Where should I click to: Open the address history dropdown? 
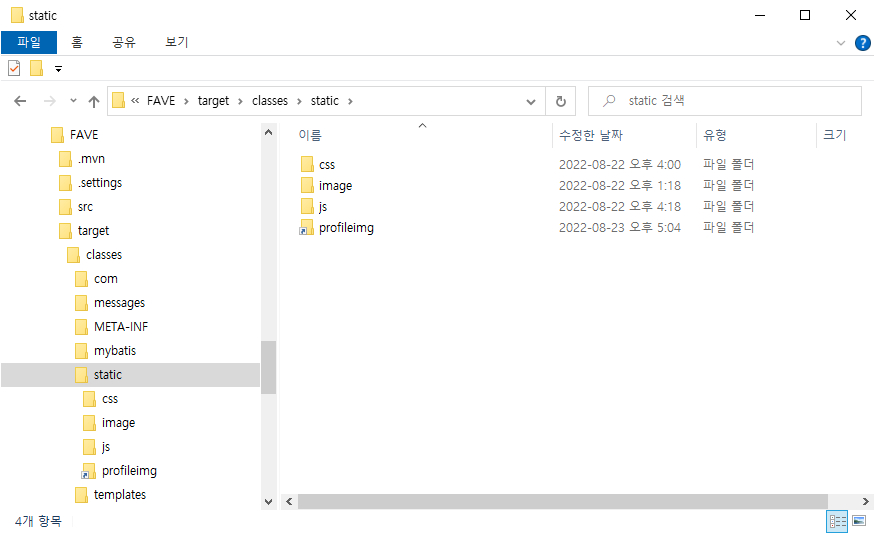point(531,102)
